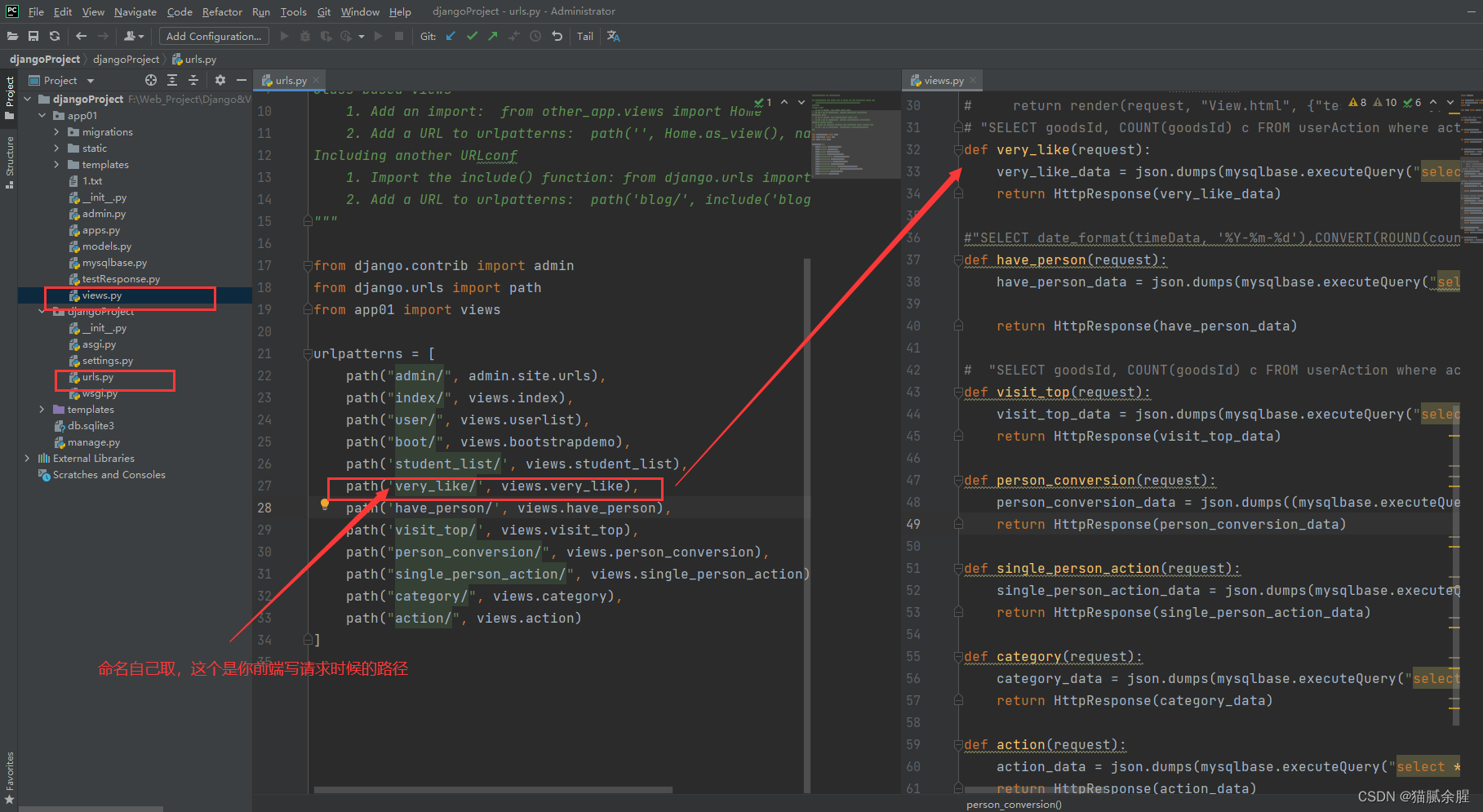
Task: Hide the Project panel with minus icon
Action: [242, 80]
